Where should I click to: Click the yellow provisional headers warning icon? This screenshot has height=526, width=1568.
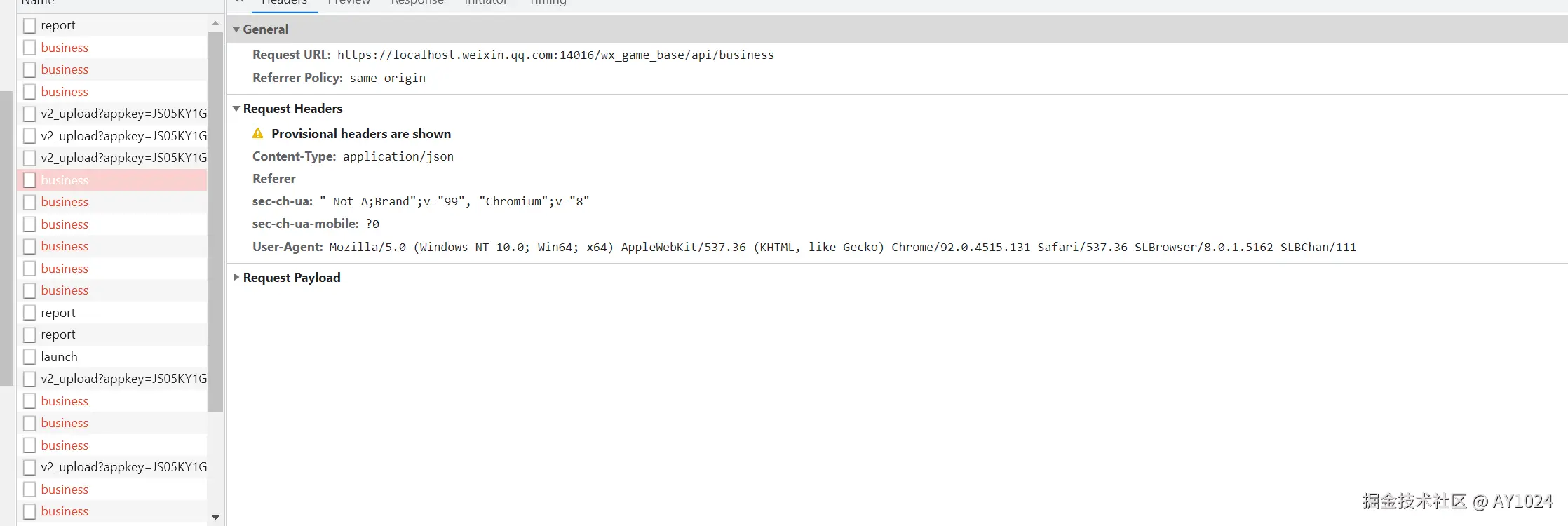[x=258, y=133]
